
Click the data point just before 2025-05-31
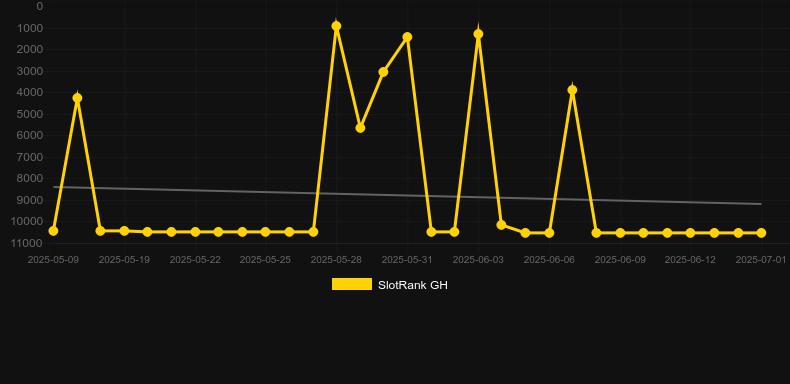coord(383,73)
